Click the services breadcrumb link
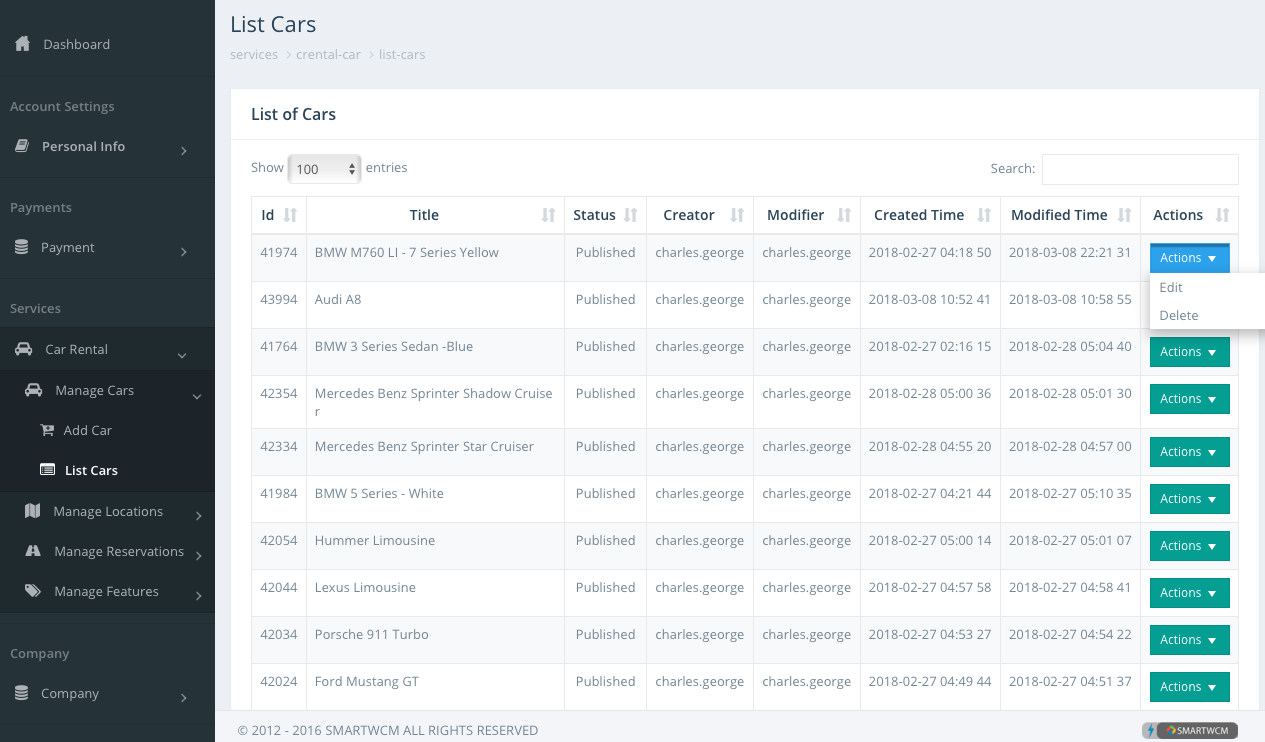 point(254,54)
